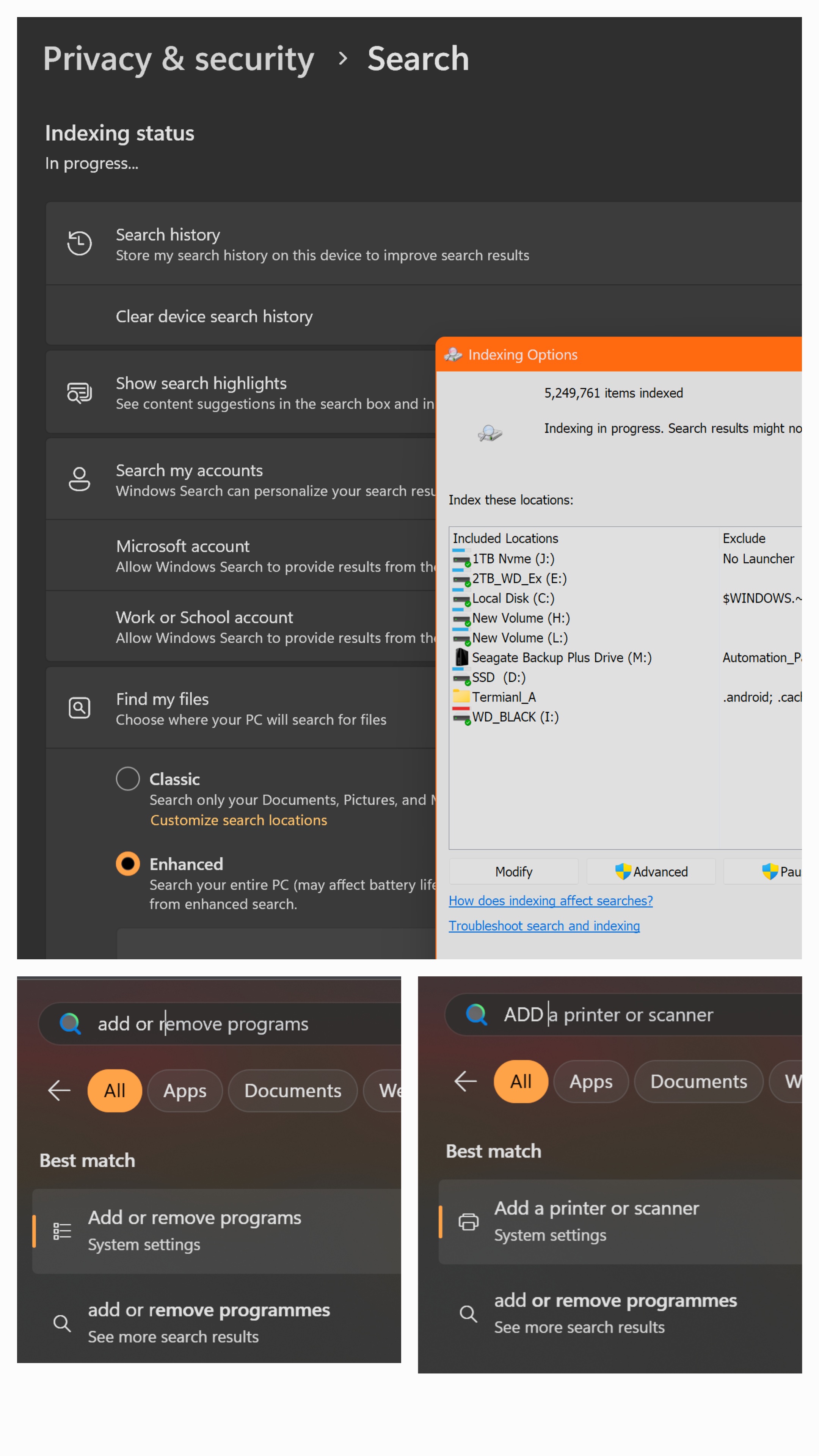
Task: Switch to Documents tab in the programs search panel
Action: tap(293, 1090)
